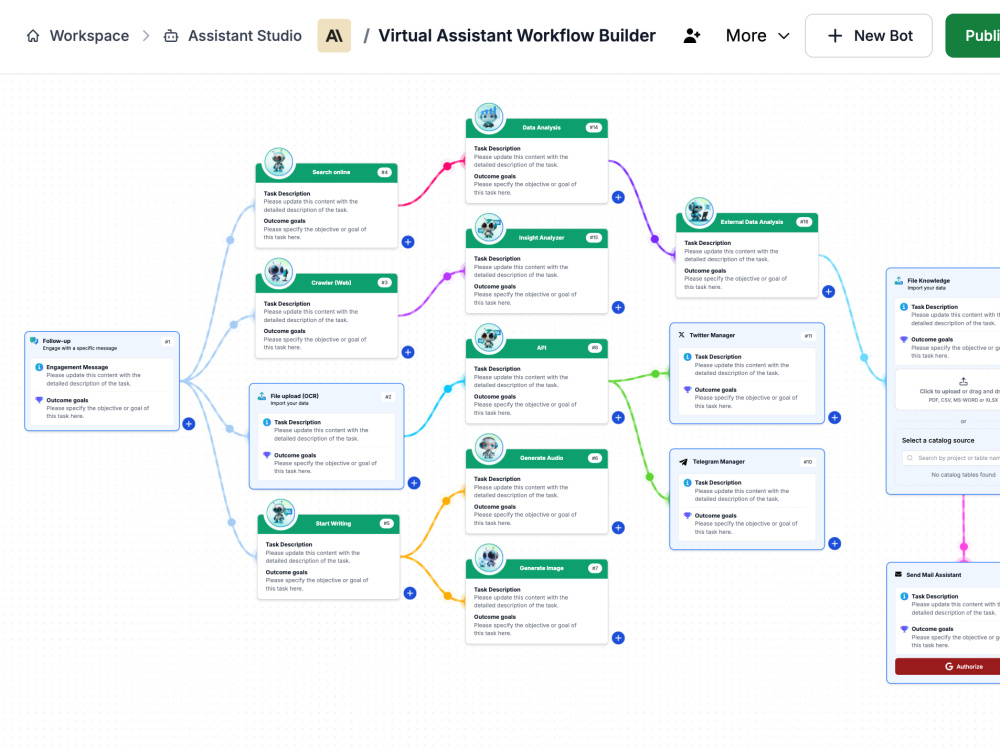Click the Authorize button in Send Mail Assistant
1000x750 pixels.
(948, 666)
